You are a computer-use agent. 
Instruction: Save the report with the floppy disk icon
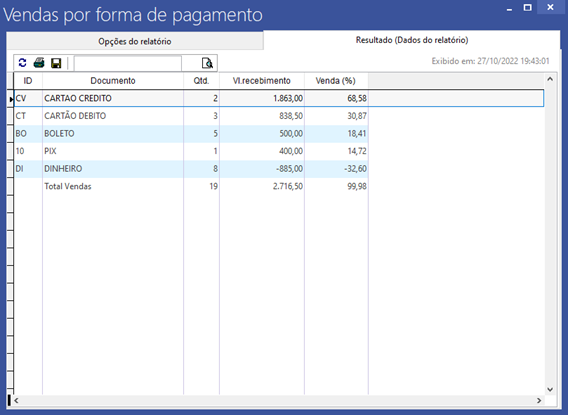click(56, 63)
